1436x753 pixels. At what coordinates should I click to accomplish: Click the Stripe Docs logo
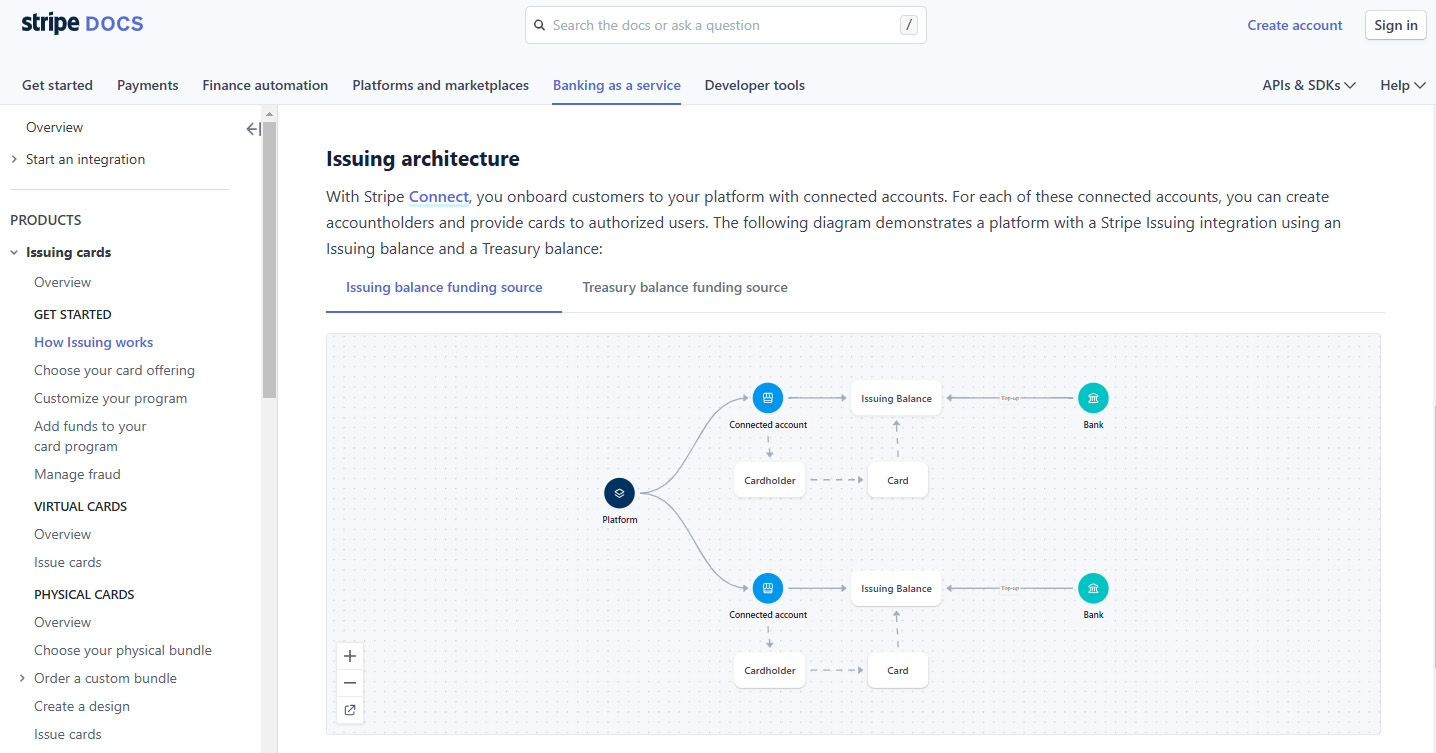click(x=82, y=24)
